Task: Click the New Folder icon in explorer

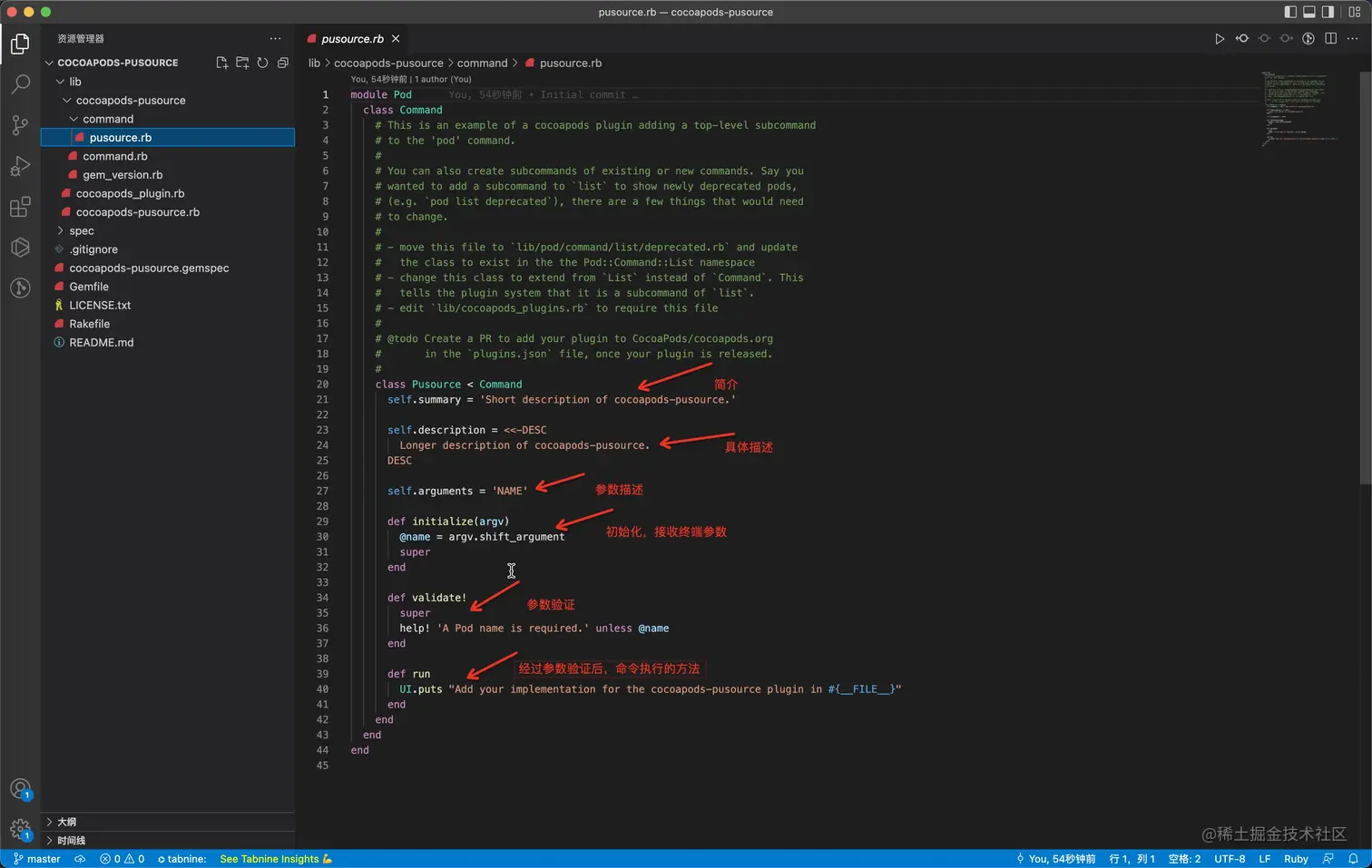Action: pos(242,63)
